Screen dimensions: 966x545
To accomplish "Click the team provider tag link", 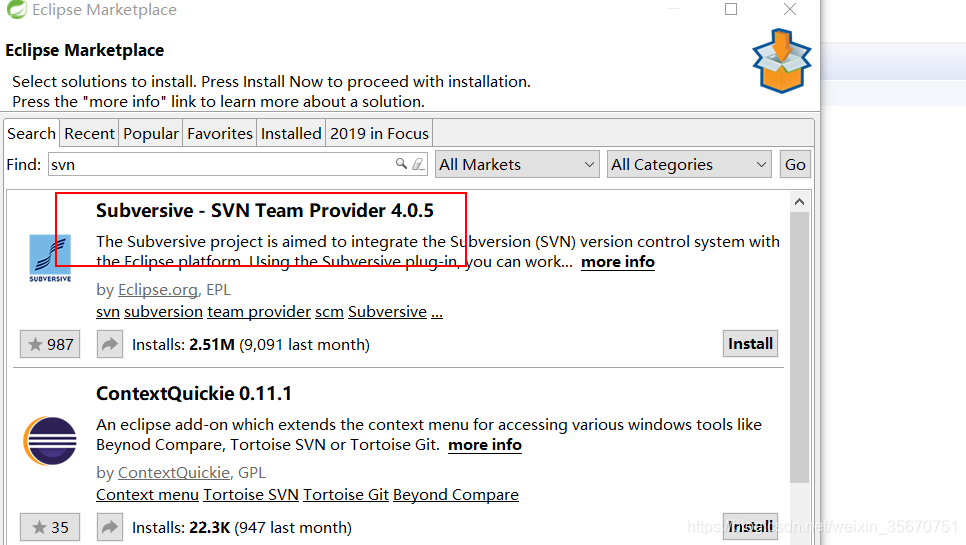I will point(259,312).
